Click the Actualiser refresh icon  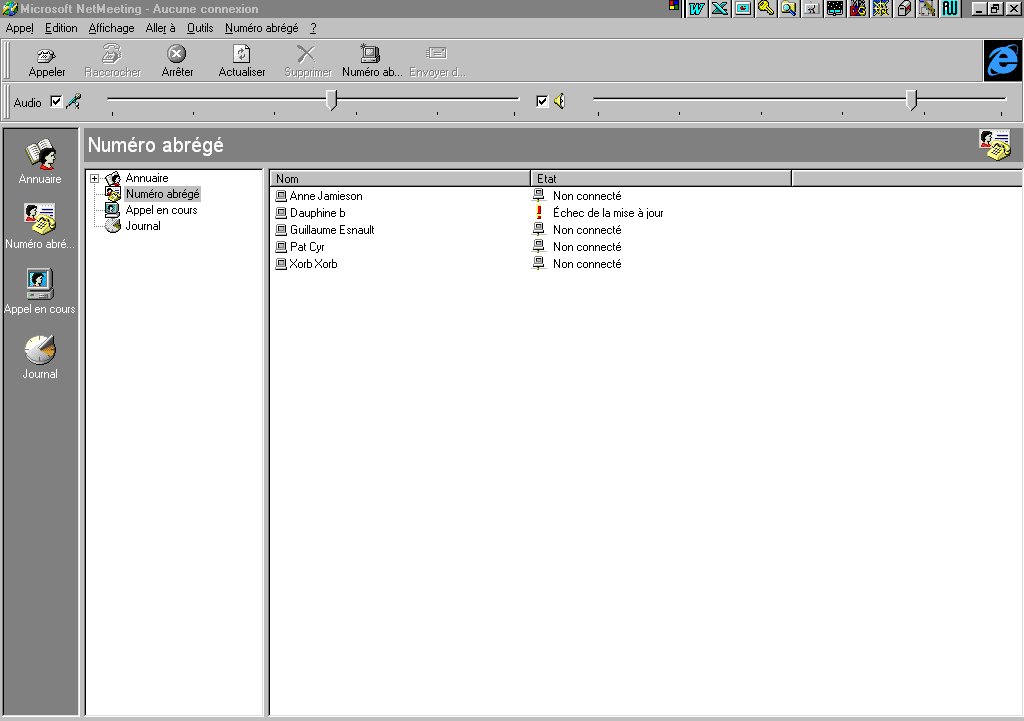(242, 54)
